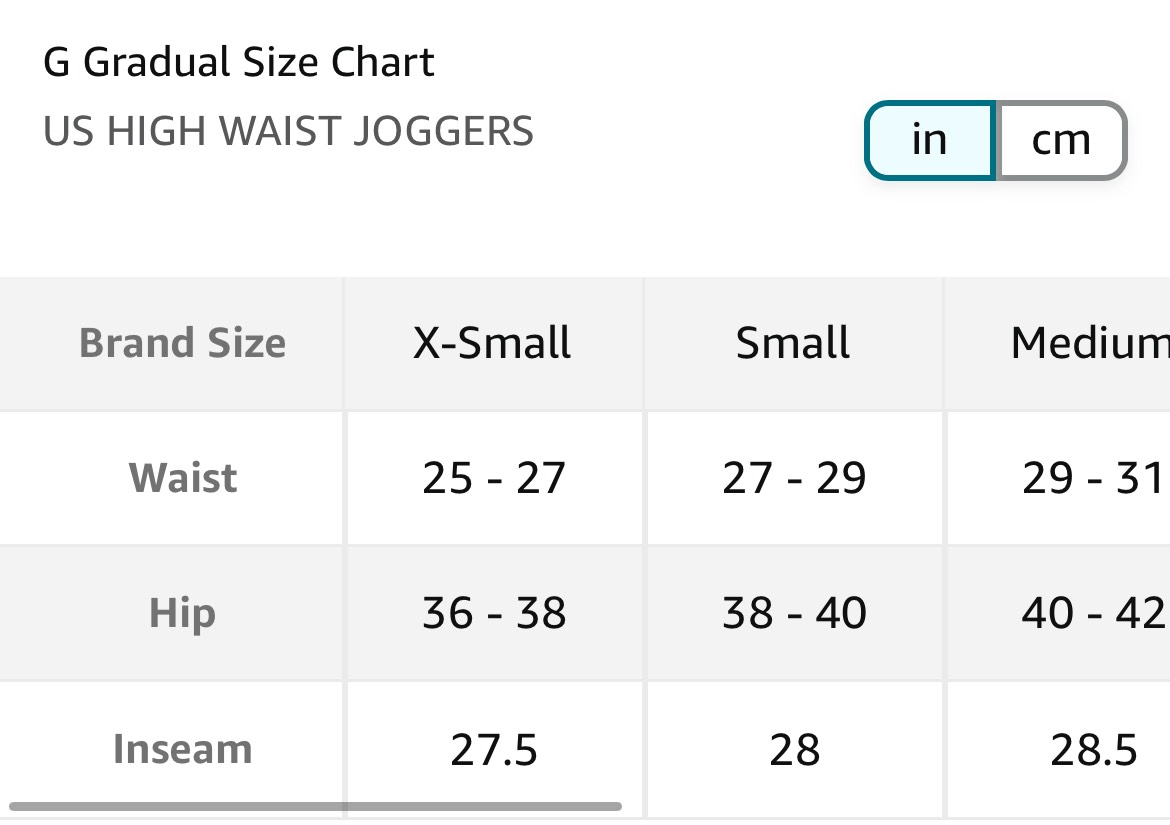Click the US HIGH WAIST JOGGERS subtitle
Image resolution: width=1170 pixels, height=825 pixels.
tap(288, 132)
